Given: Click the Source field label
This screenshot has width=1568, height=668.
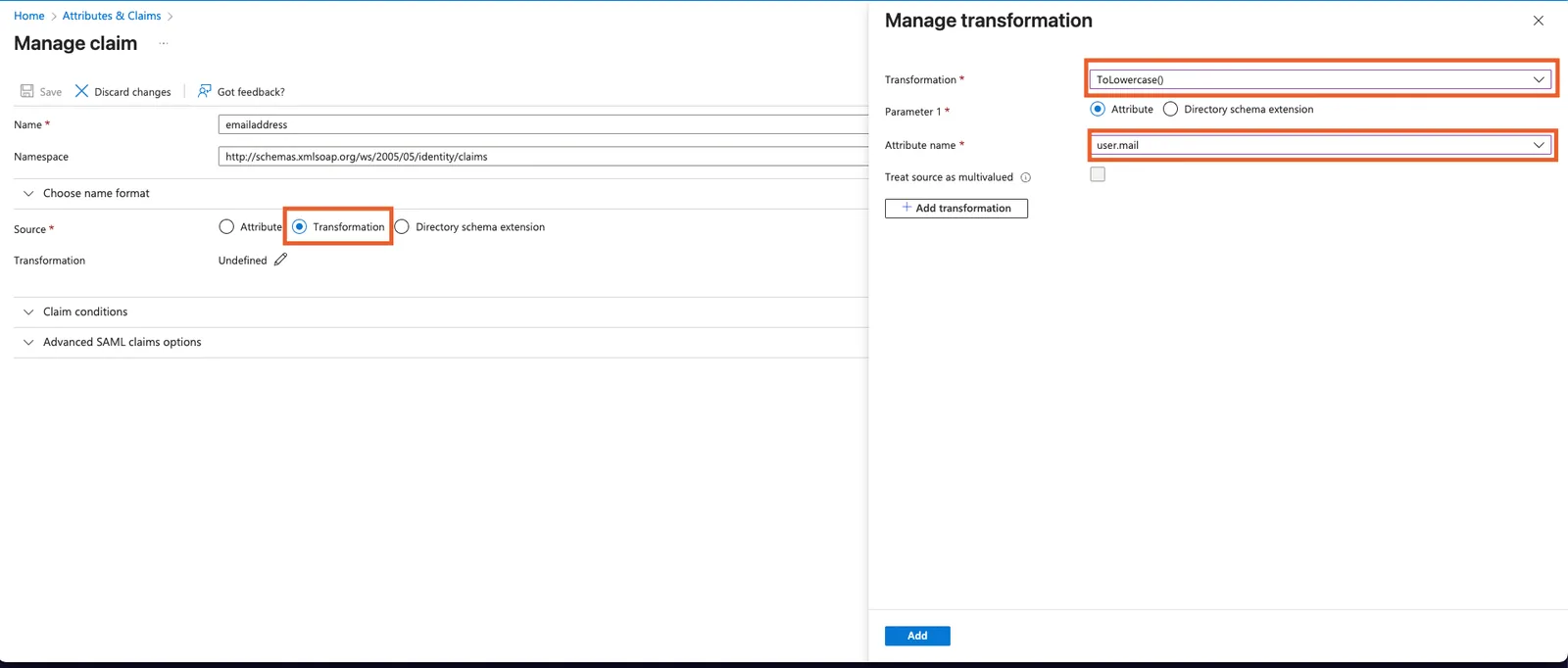Looking at the screenshot, I should (x=29, y=229).
